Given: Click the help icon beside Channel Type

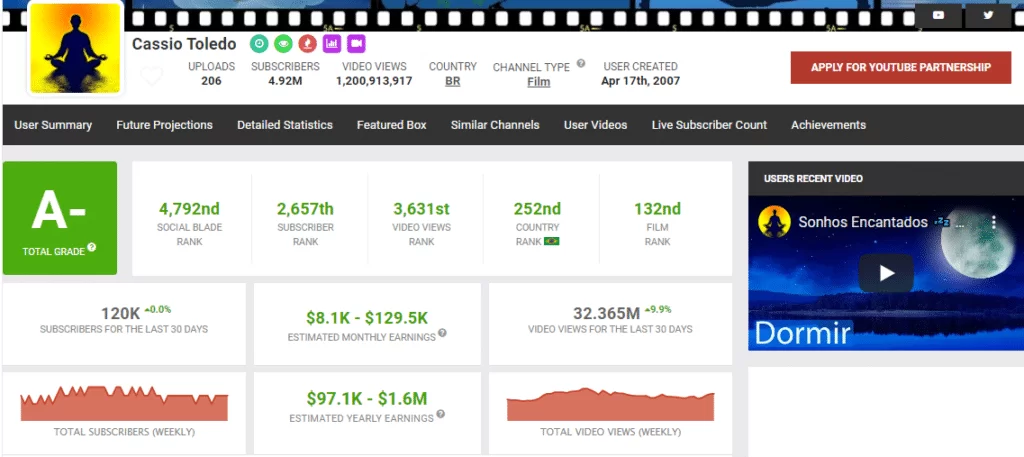Looking at the screenshot, I should 581,63.
